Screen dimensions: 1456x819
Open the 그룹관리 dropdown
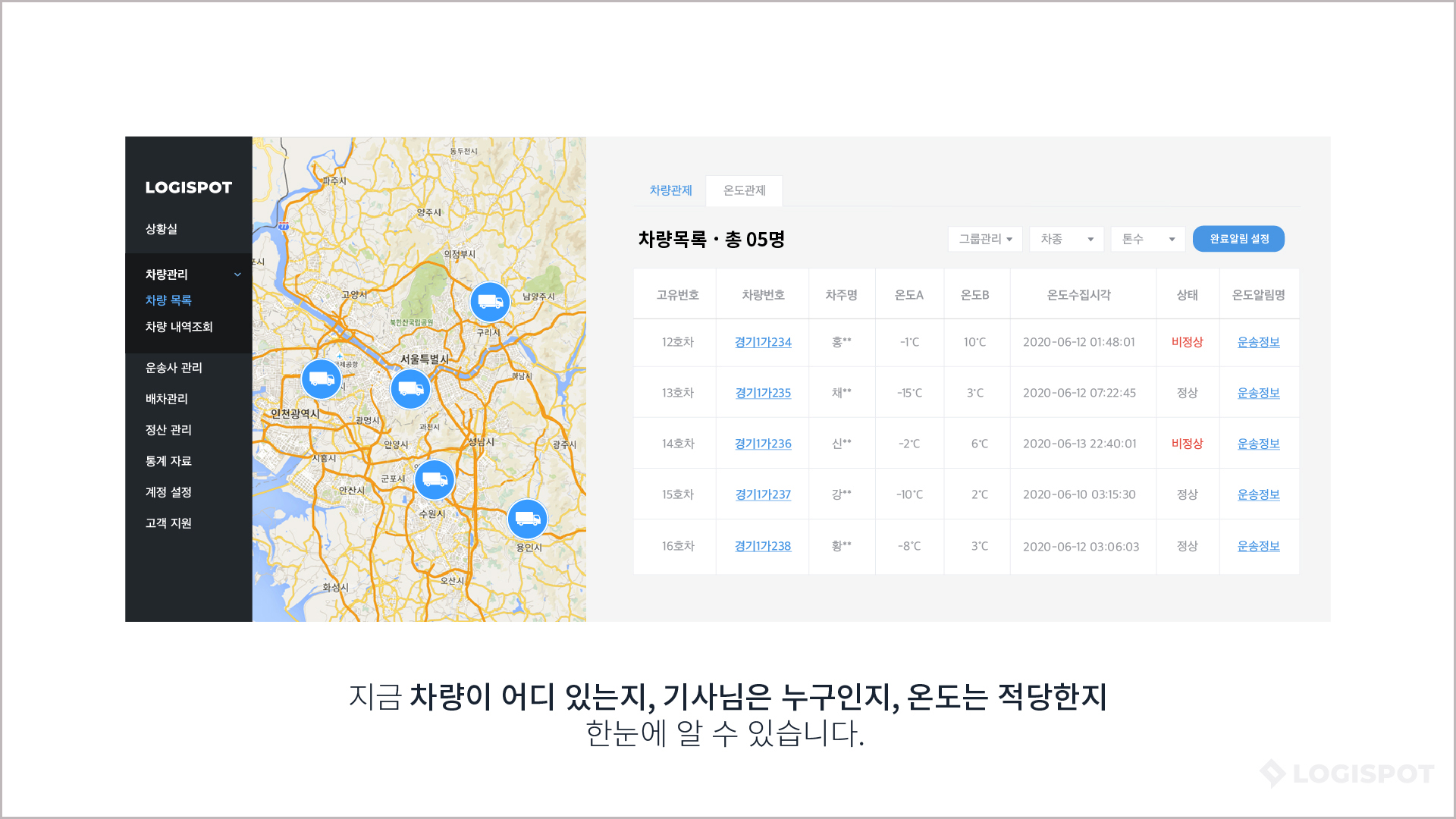click(985, 239)
